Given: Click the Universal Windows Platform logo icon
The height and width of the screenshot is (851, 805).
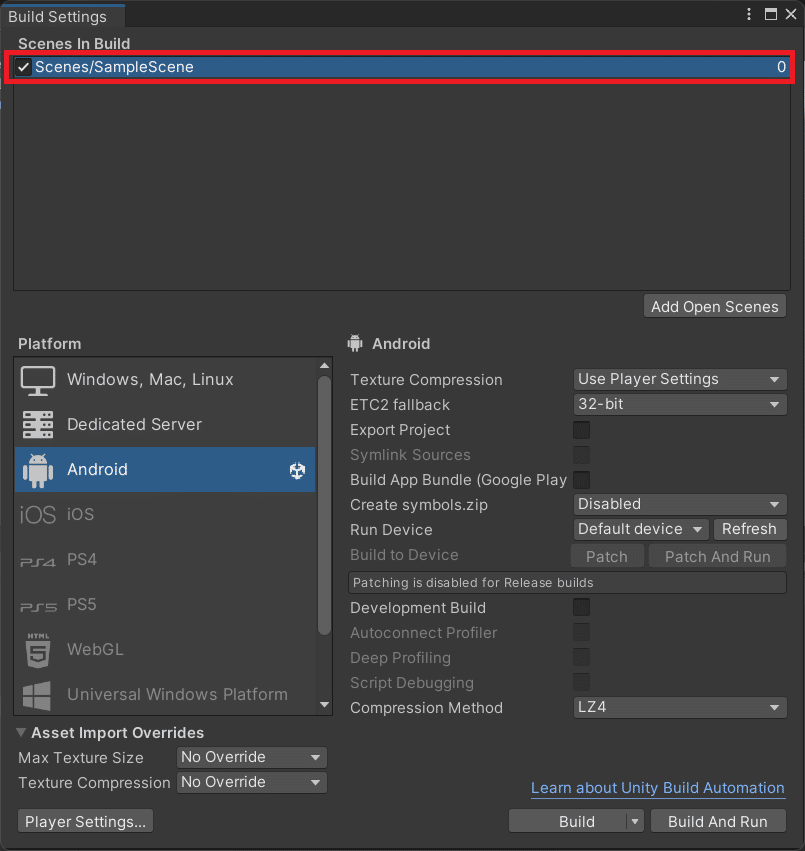Looking at the screenshot, I should pyautogui.click(x=37, y=695).
